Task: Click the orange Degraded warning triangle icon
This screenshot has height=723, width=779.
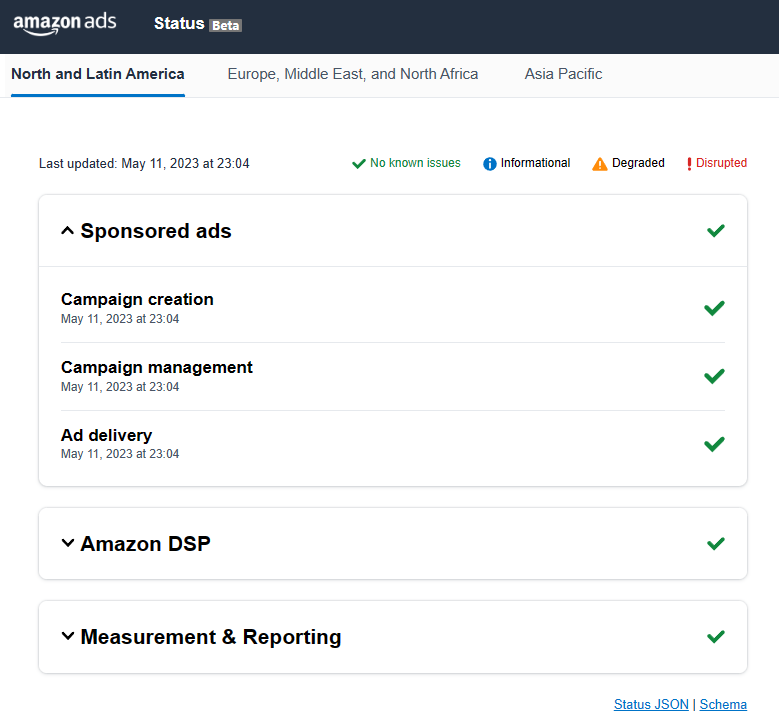Action: pos(600,163)
